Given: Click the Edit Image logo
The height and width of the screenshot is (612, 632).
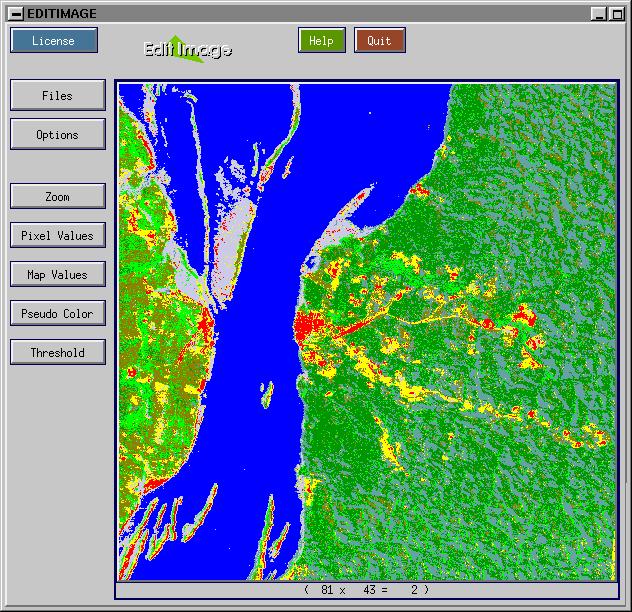Looking at the screenshot, I should click(188, 49).
